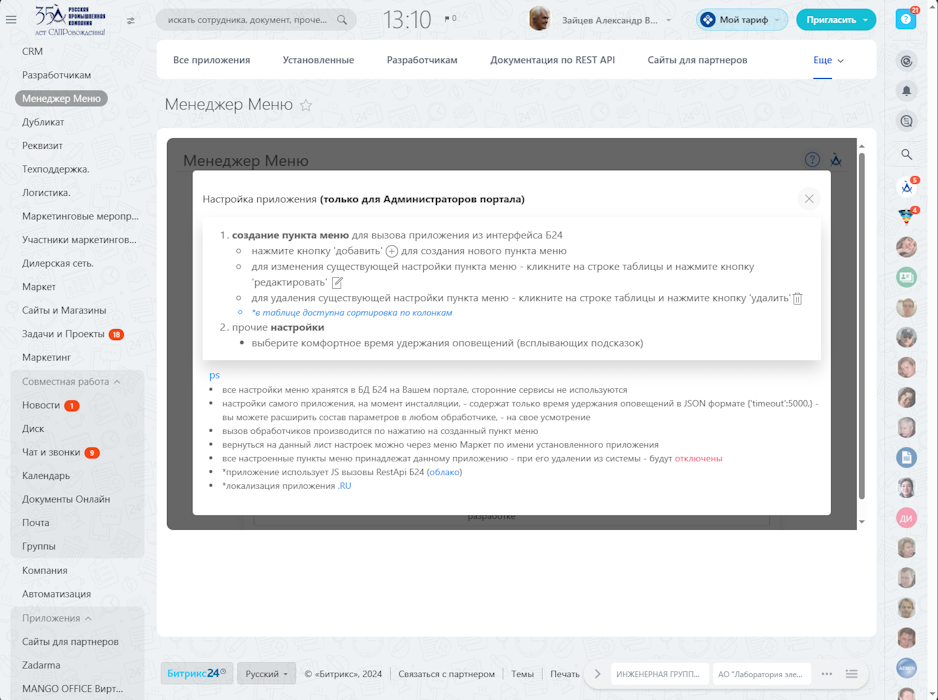
Task: Click the compass logo icon in app header
Action: pyautogui.click(x=836, y=159)
